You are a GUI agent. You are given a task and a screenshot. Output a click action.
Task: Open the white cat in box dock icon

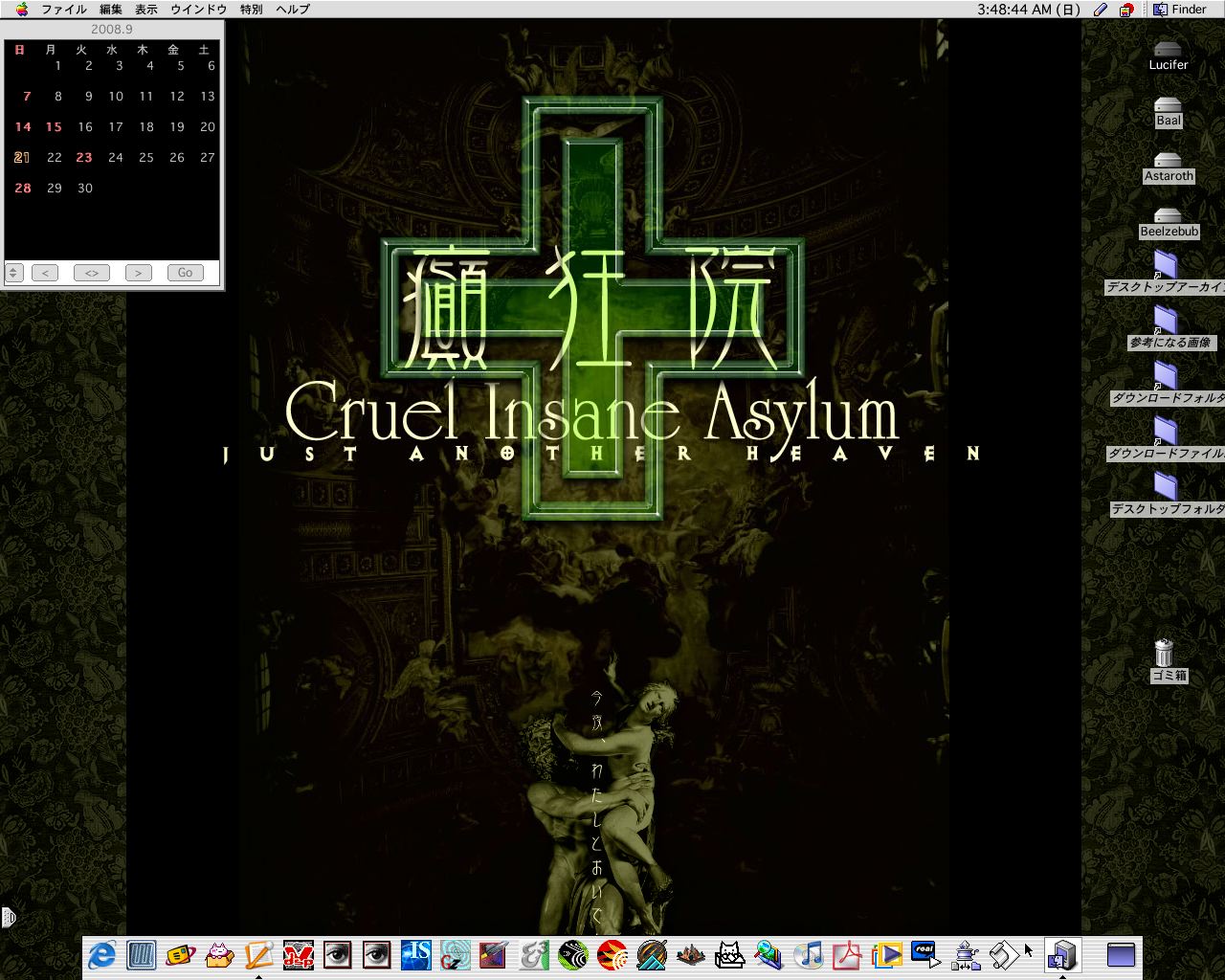point(729,955)
